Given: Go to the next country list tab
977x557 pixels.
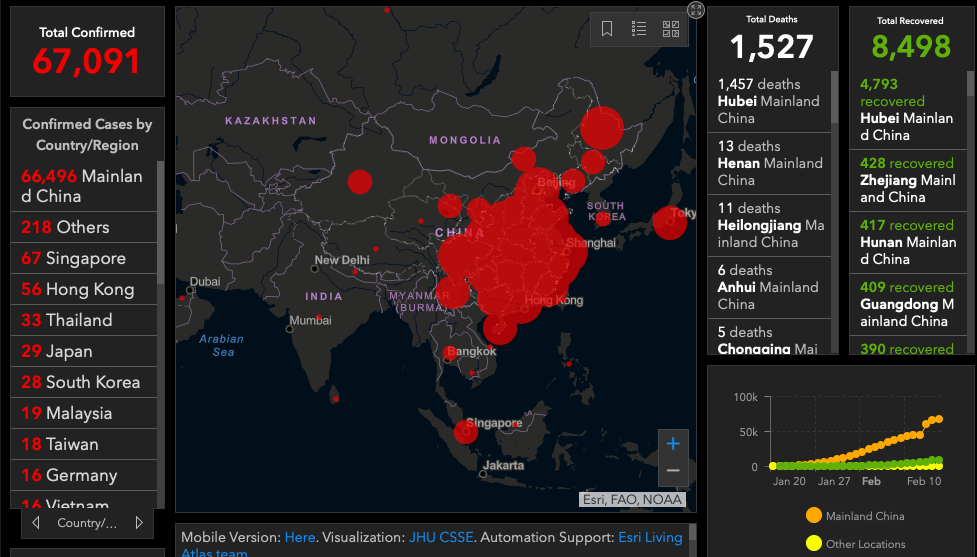Looking at the screenshot, I should tap(137, 523).
